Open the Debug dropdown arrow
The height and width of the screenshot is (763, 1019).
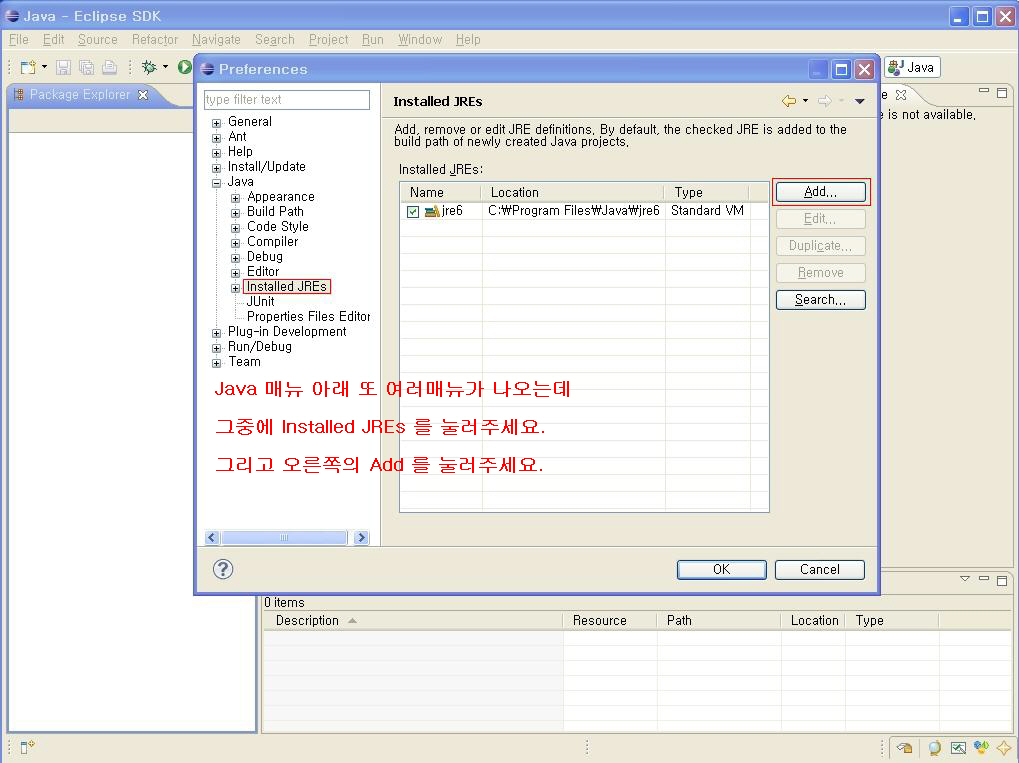165,67
